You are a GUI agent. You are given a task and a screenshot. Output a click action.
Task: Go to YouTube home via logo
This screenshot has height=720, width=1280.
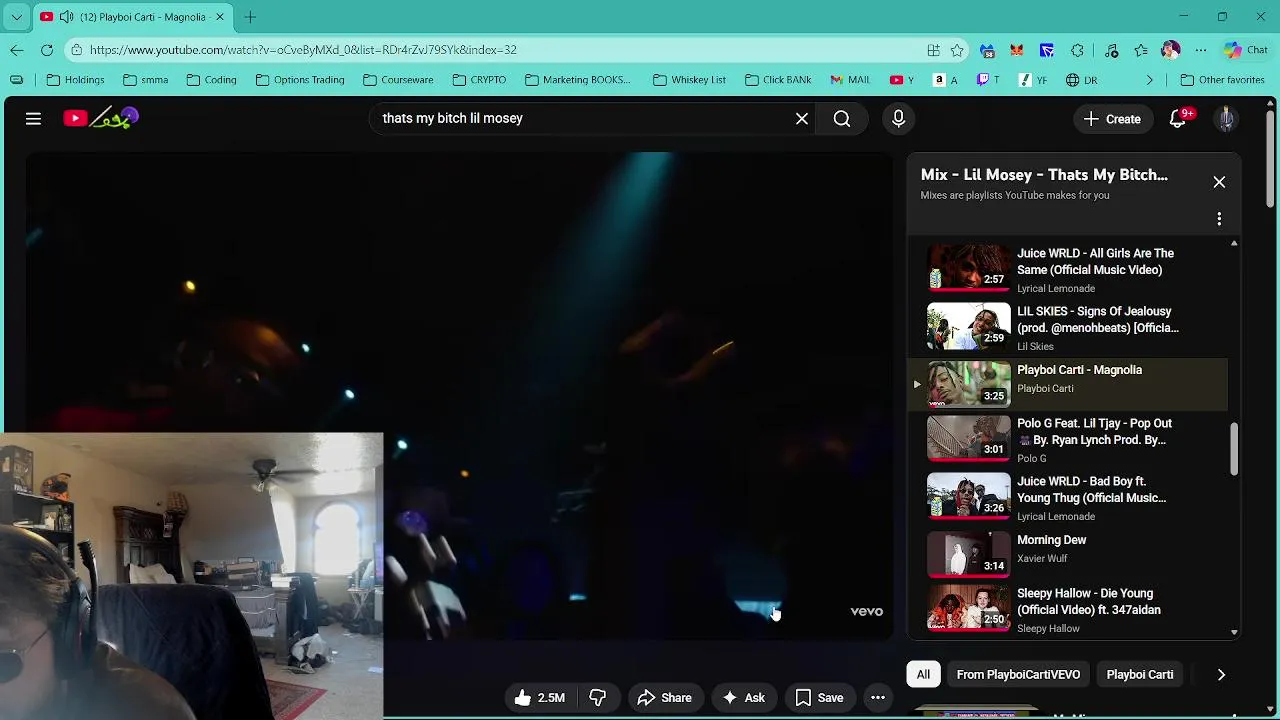pos(100,118)
